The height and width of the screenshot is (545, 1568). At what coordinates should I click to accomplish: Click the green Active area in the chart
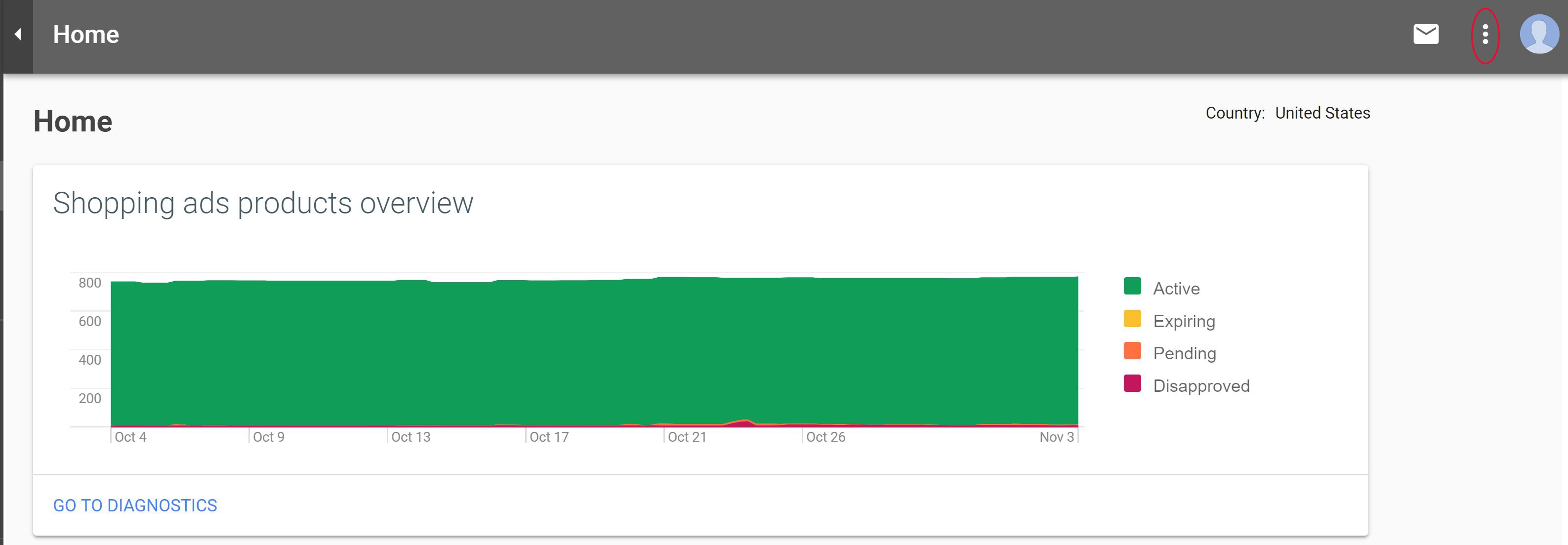[594, 353]
